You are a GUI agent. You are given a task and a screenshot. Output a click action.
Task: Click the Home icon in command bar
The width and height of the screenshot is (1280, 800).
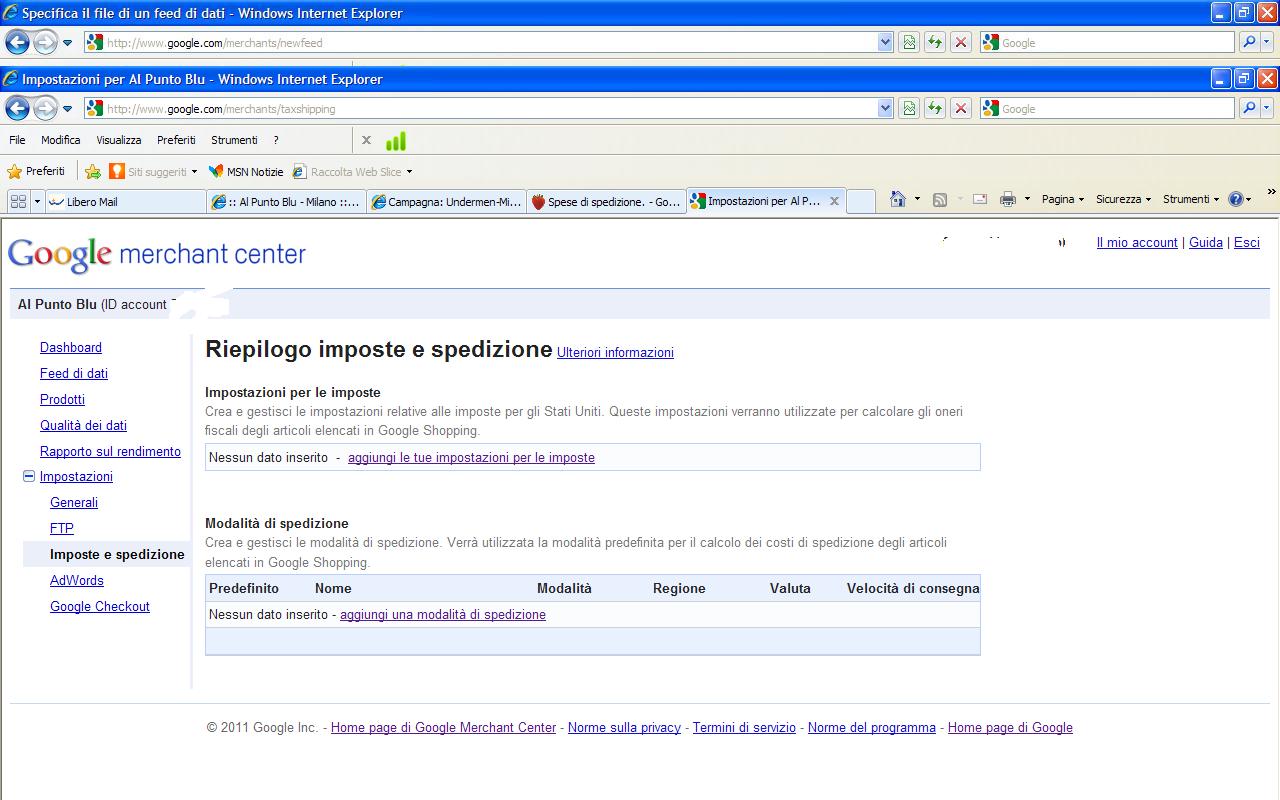(x=898, y=199)
